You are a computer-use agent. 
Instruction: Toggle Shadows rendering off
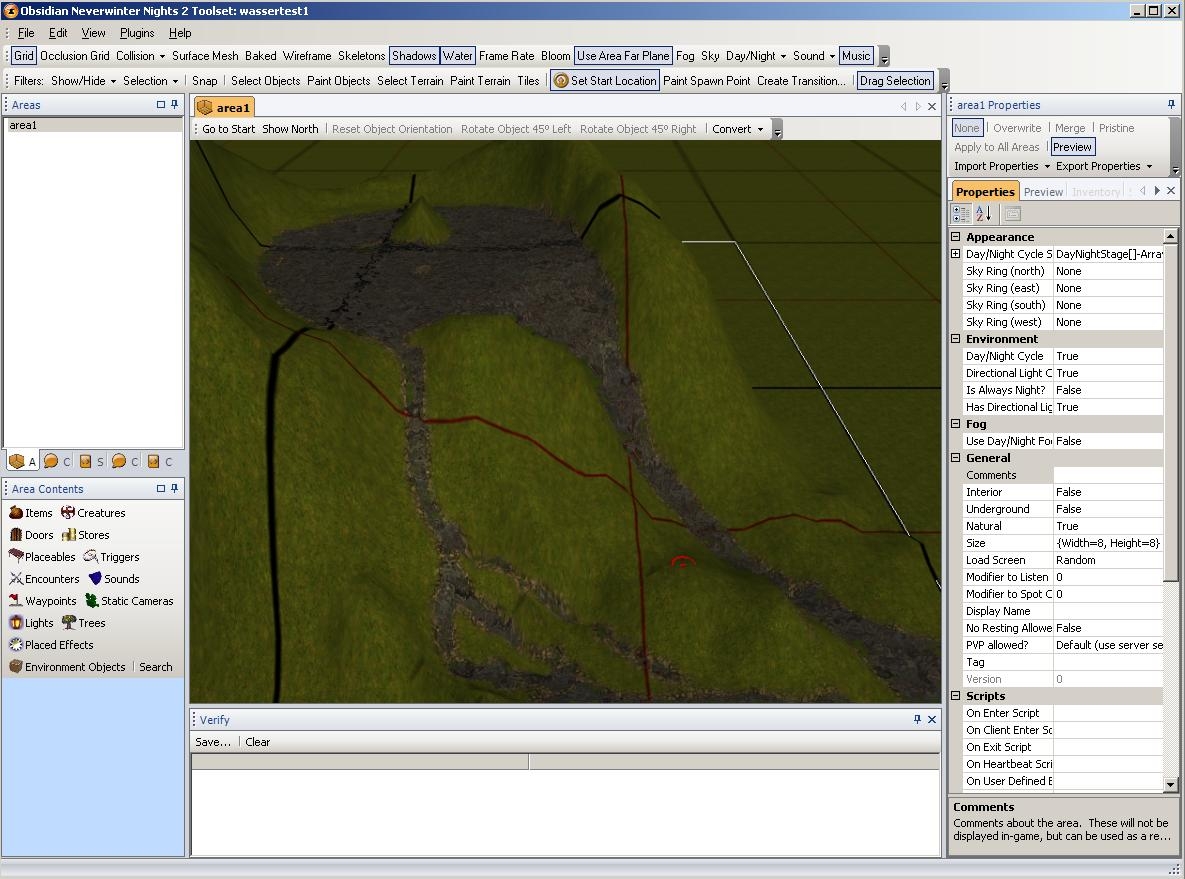click(414, 56)
